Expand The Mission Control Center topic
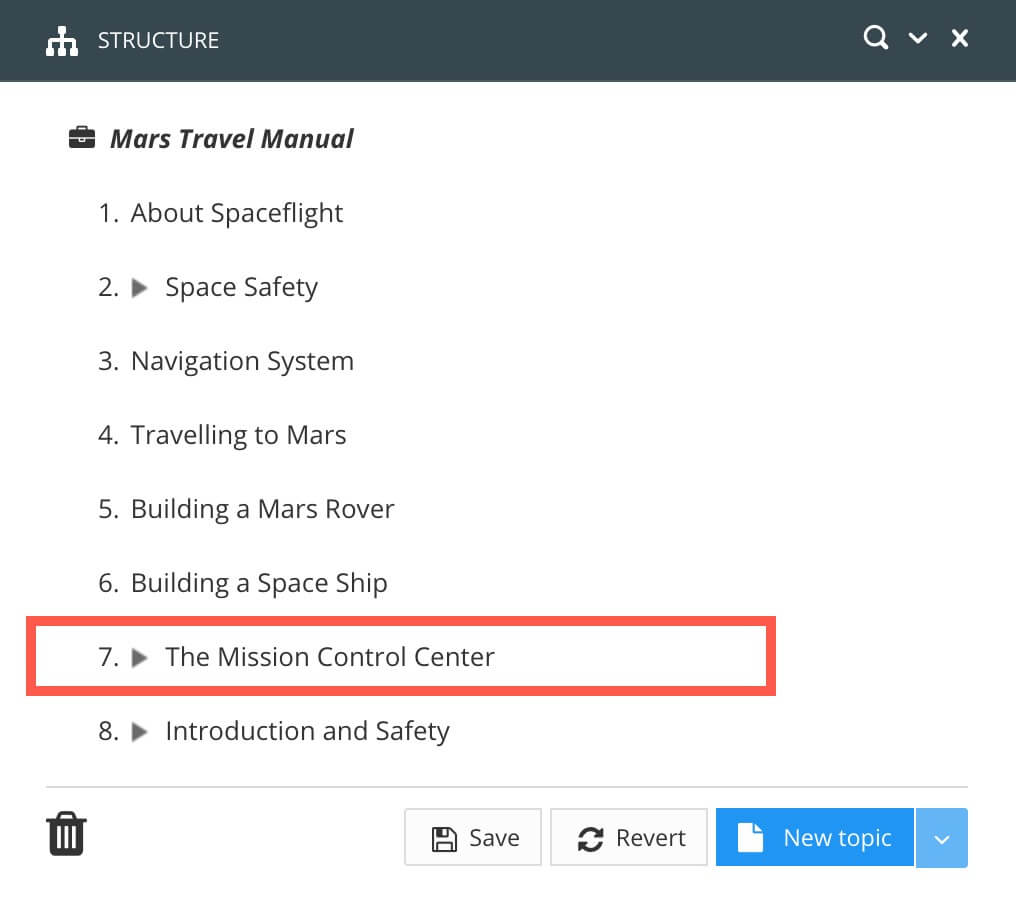This screenshot has width=1016, height=898. pyautogui.click(x=140, y=658)
